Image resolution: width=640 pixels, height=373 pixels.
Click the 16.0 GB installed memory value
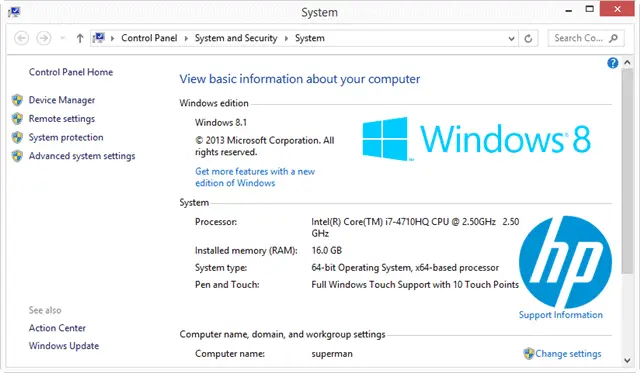coord(327,251)
